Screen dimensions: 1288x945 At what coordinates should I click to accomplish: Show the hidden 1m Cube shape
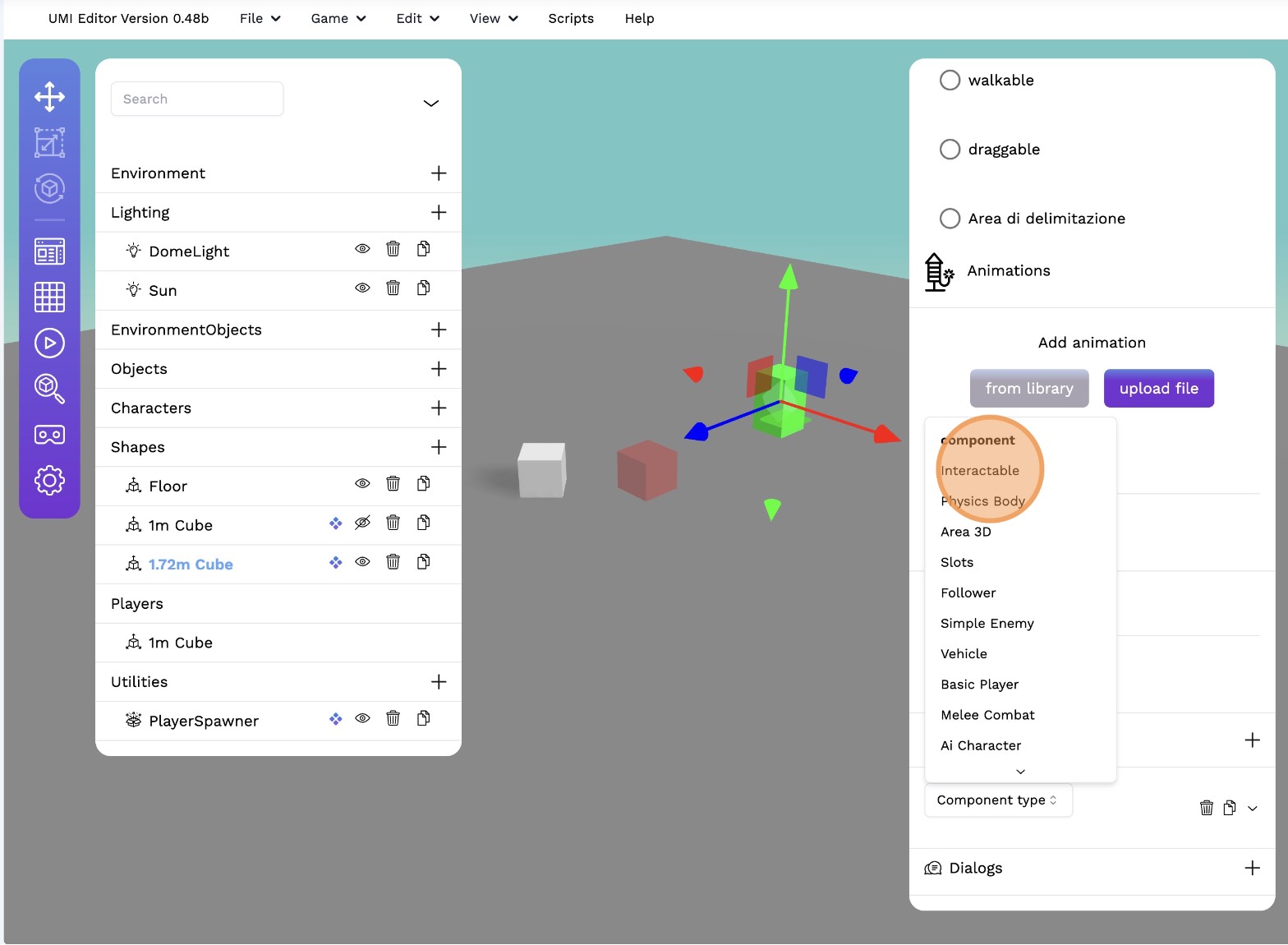click(x=362, y=523)
